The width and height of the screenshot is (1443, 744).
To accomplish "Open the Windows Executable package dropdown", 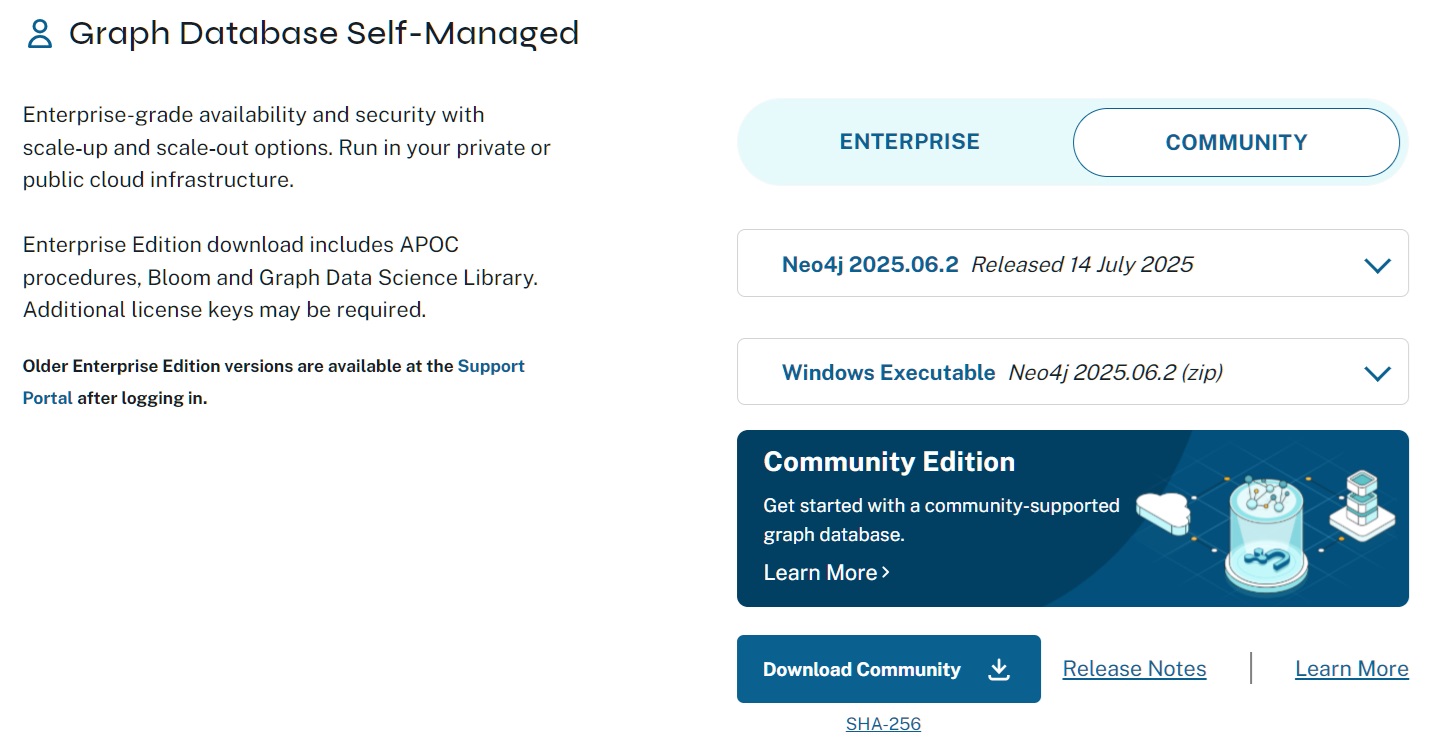I will coord(1072,372).
